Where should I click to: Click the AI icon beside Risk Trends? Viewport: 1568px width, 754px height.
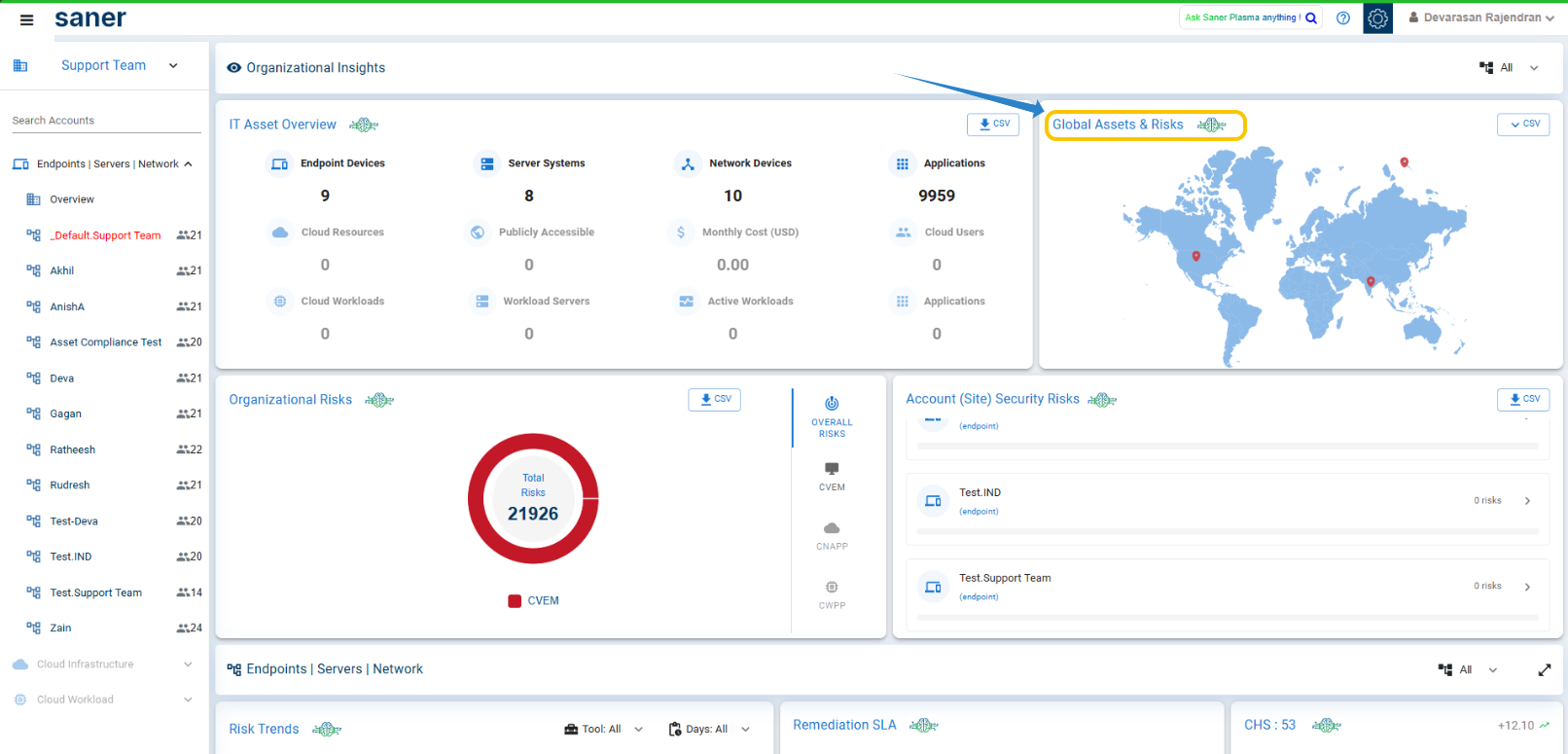tap(327, 730)
